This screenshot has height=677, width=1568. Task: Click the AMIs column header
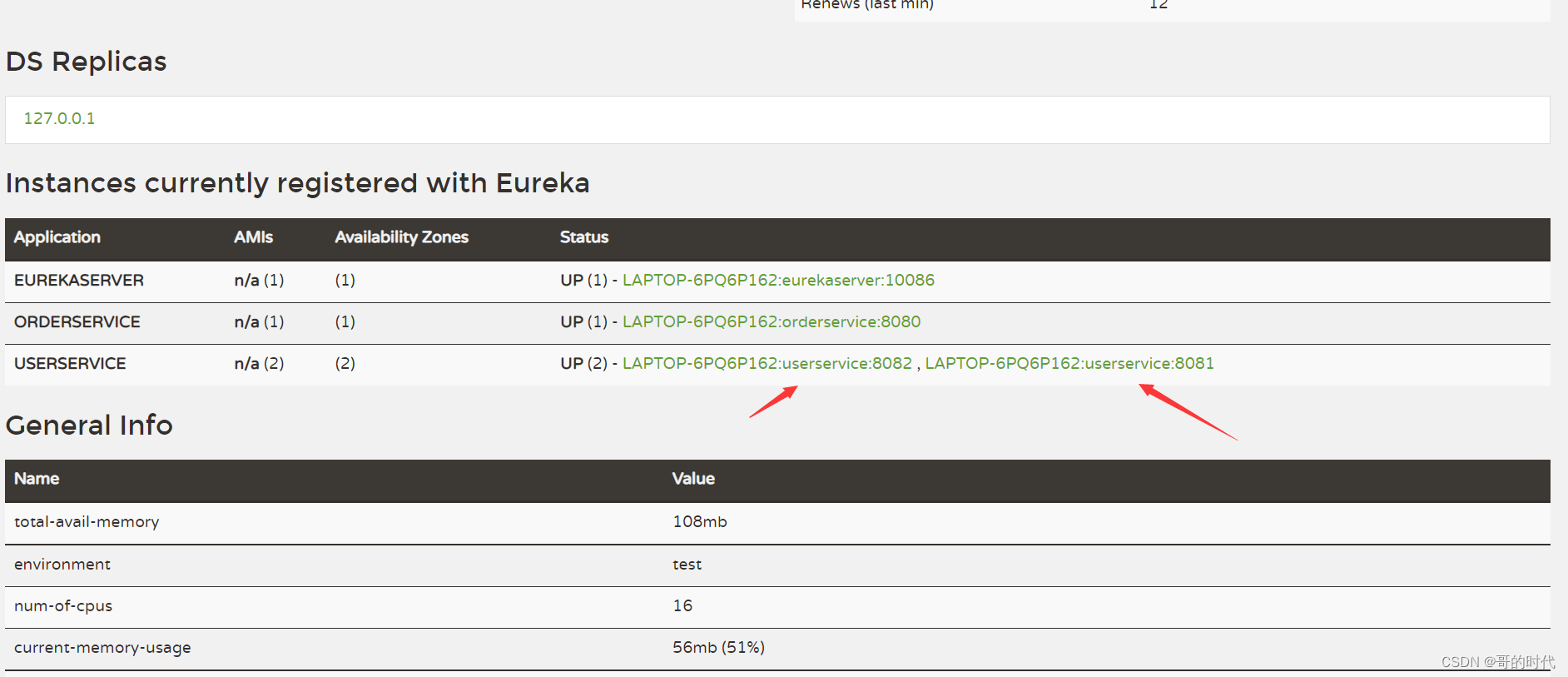[x=253, y=237]
